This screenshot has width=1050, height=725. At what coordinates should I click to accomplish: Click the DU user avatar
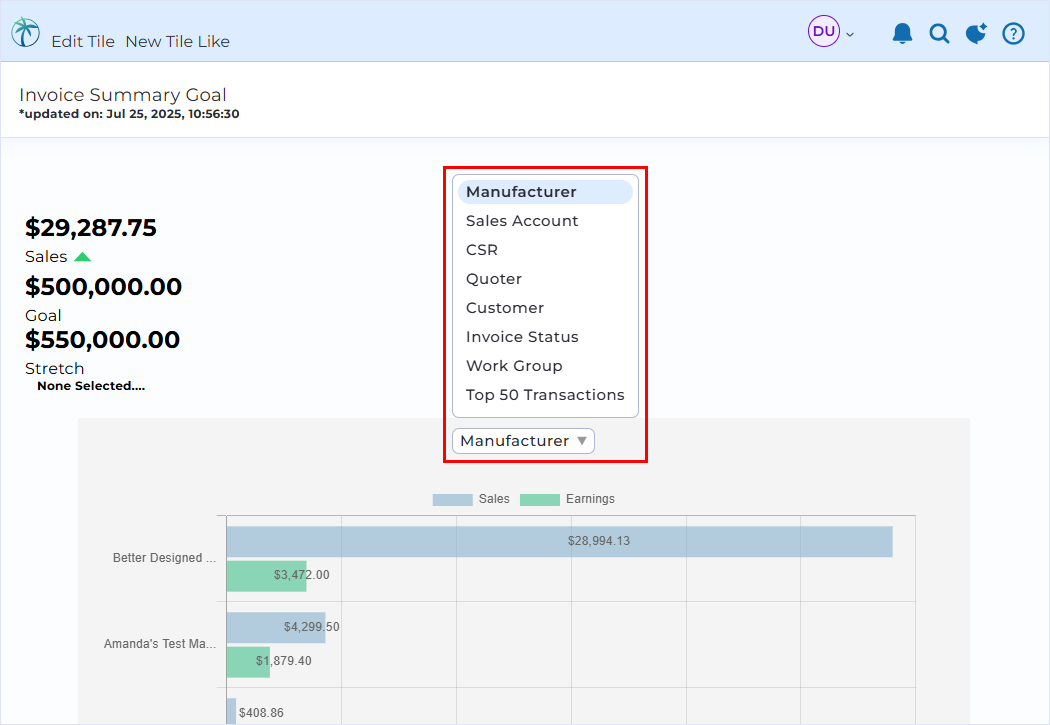click(824, 31)
